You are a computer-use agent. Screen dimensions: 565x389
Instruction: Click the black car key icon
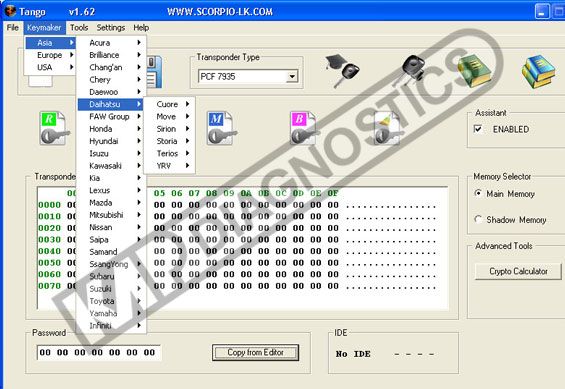coord(414,69)
